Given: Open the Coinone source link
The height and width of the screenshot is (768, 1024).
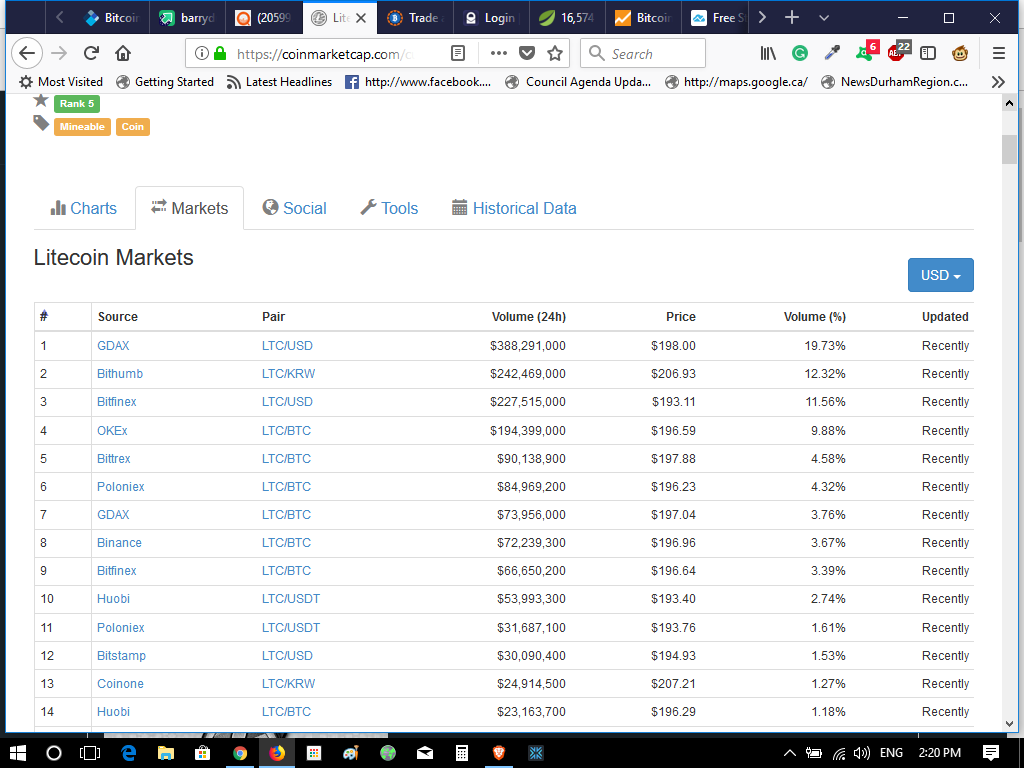Looking at the screenshot, I should pos(120,684).
